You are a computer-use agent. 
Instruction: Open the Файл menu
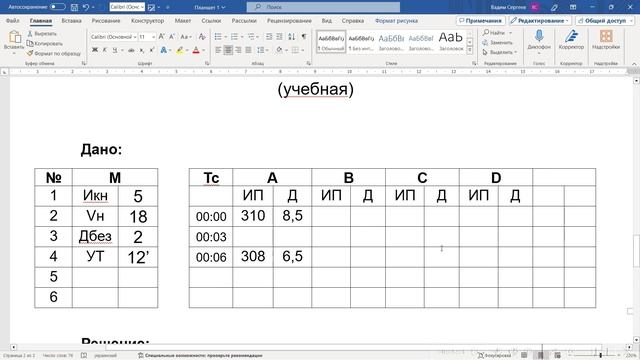coord(13,20)
